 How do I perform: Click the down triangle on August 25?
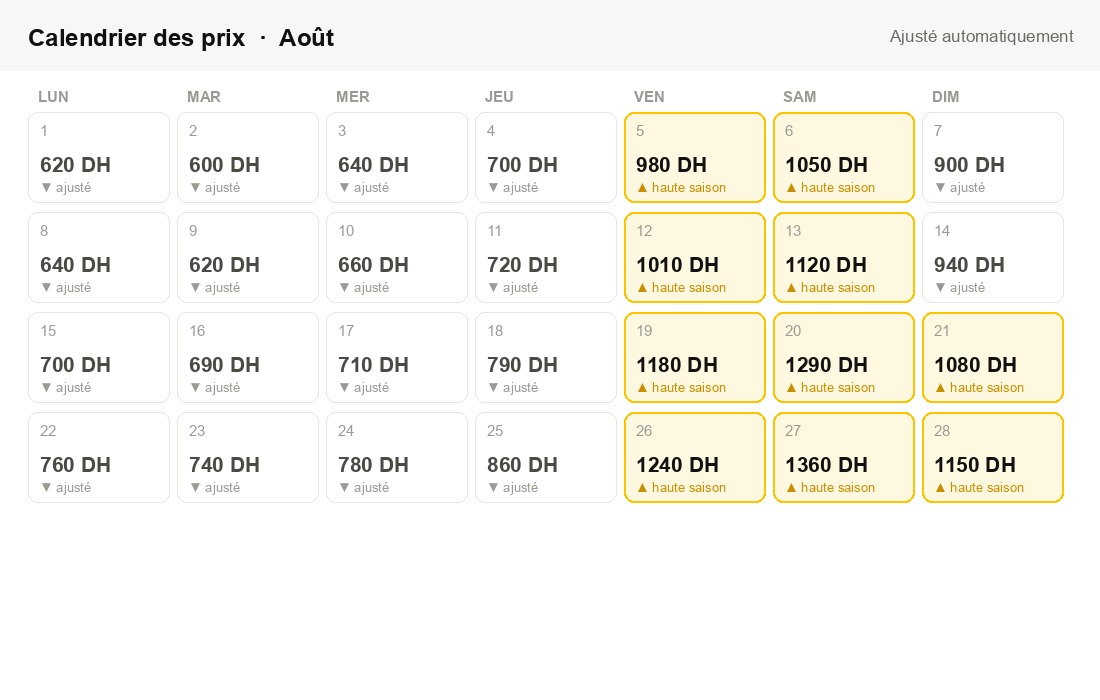click(x=493, y=487)
